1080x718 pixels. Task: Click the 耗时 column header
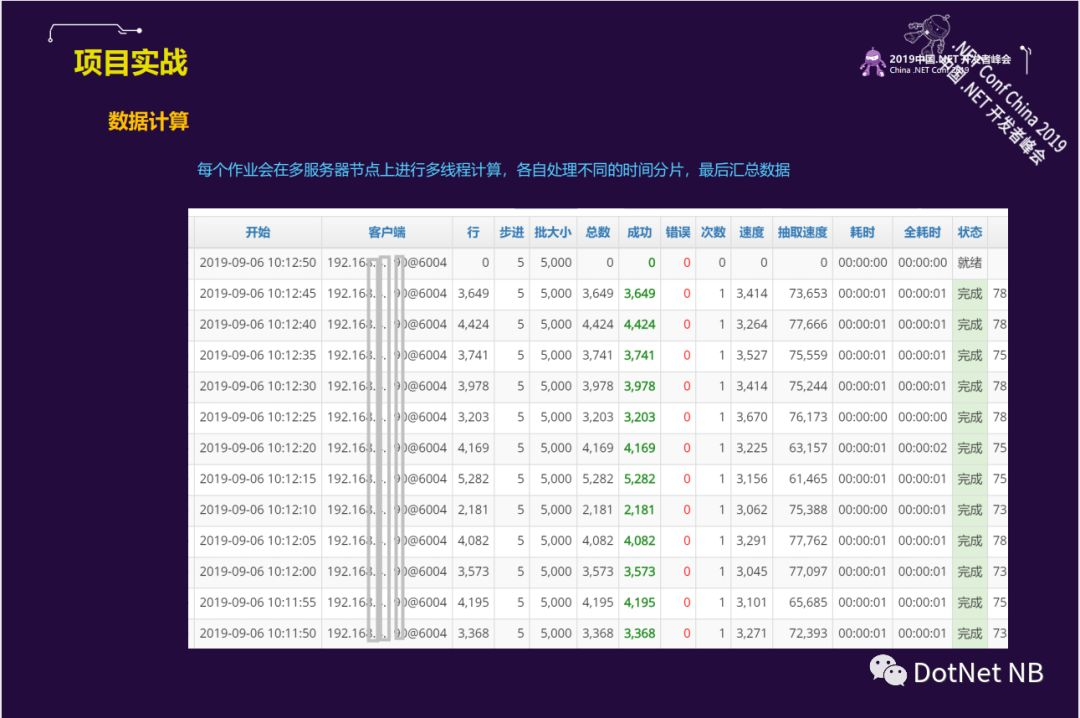coord(862,232)
